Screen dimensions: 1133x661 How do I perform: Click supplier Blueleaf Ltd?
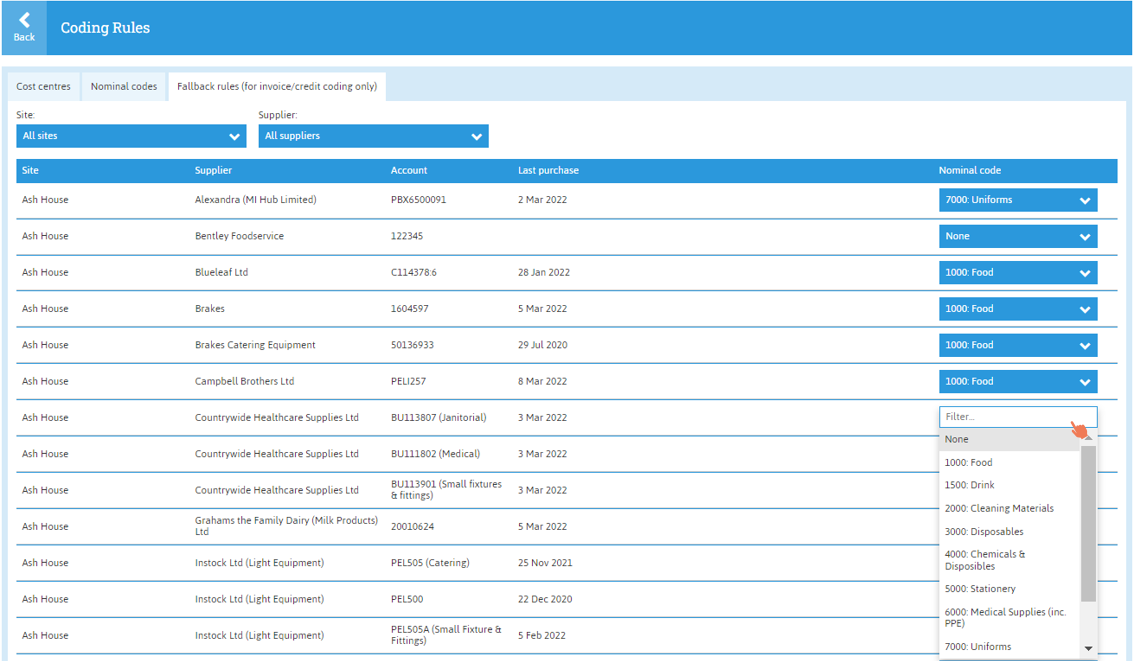(x=221, y=272)
